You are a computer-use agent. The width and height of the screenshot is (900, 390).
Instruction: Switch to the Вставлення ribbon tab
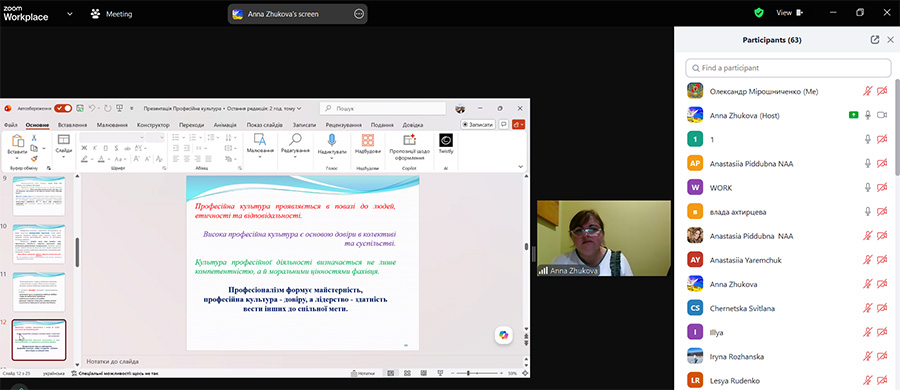[x=72, y=125]
